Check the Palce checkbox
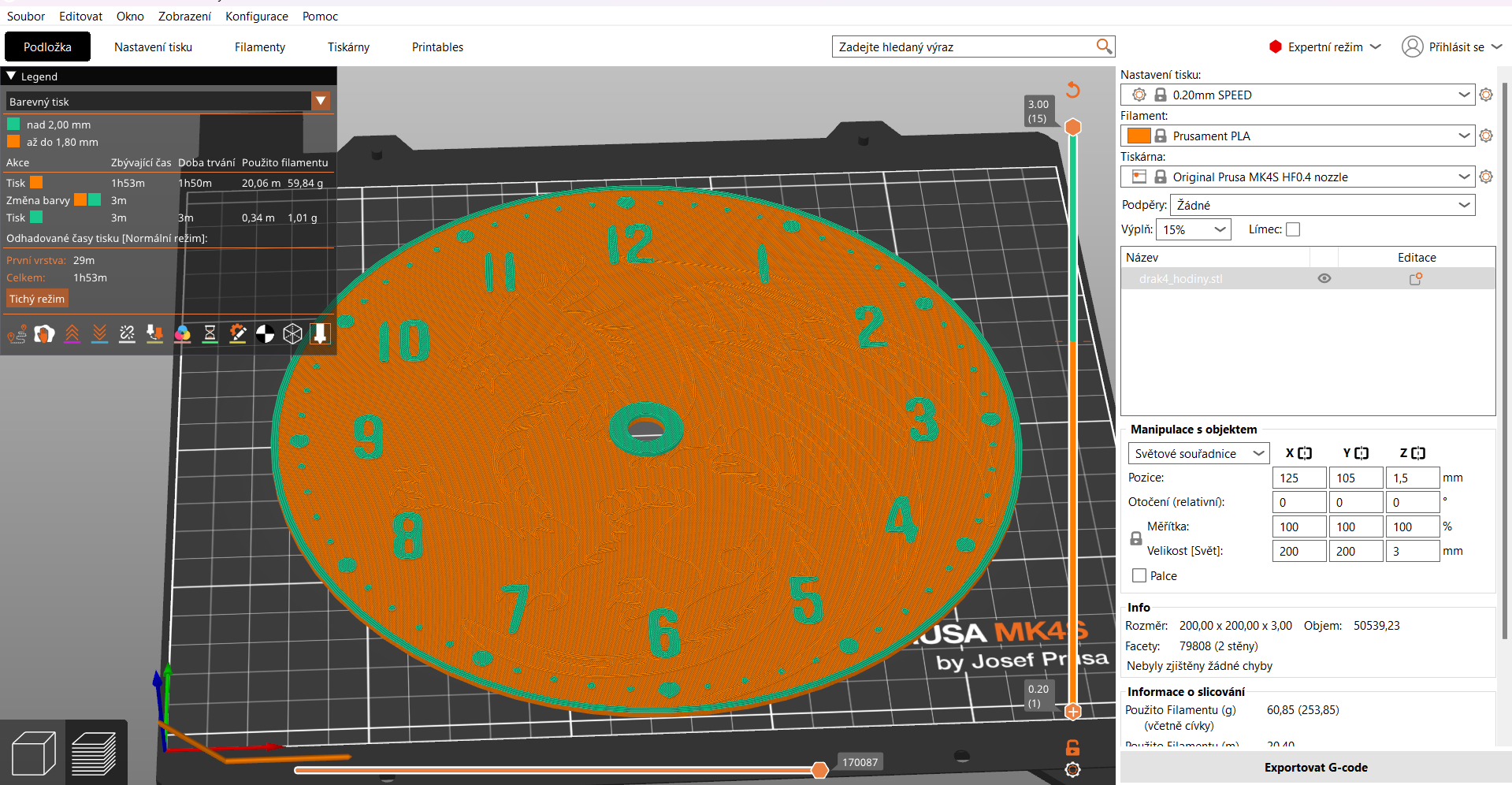The image size is (1512, 785). (x=1139, y=575)
